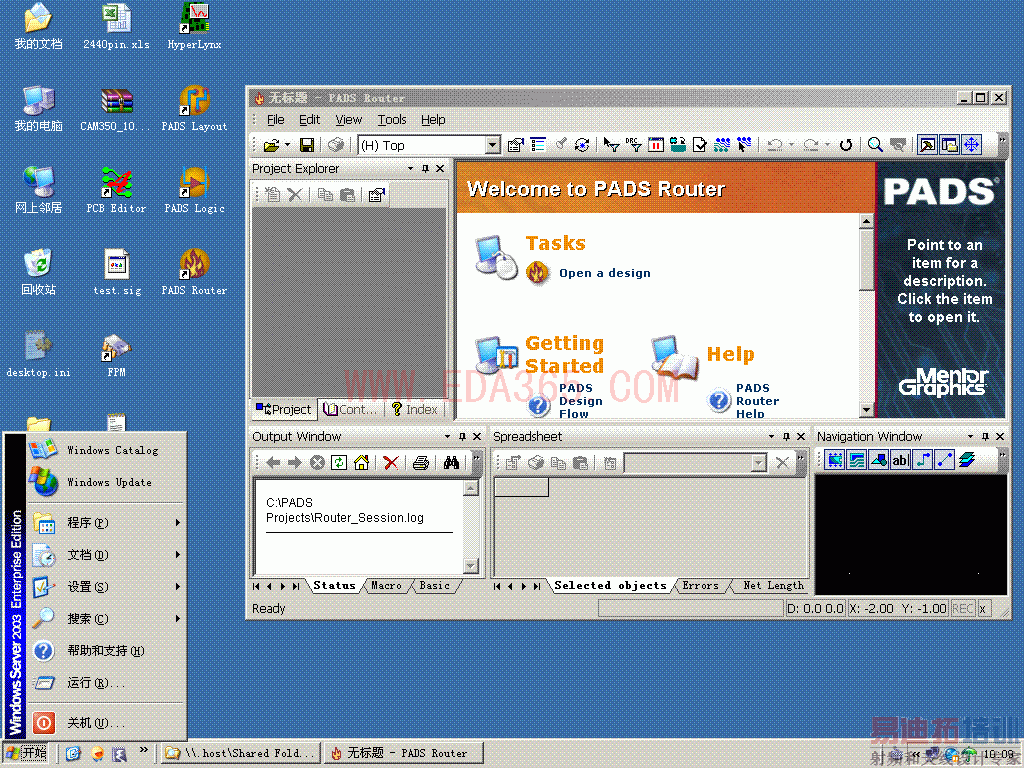Toggle the text 'ab|' display button in Navigation Window

coord(901,460)
